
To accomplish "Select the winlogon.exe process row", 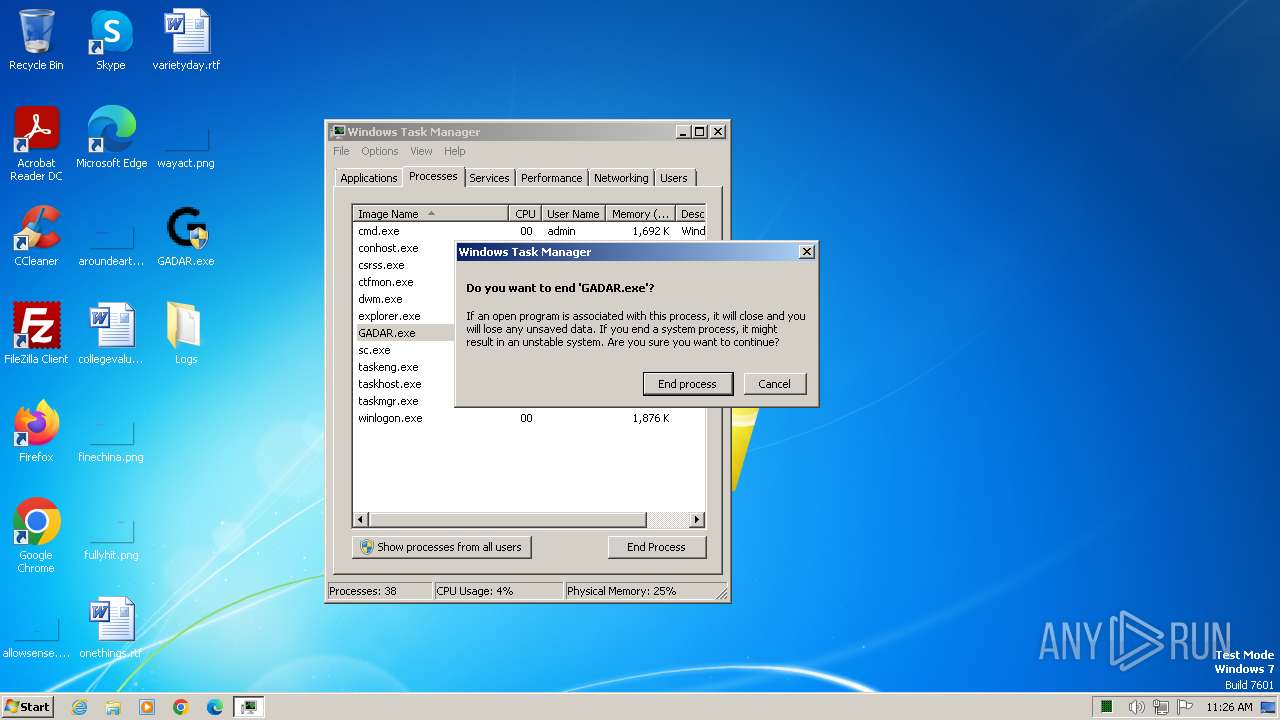I will click(x=529, y=418).
